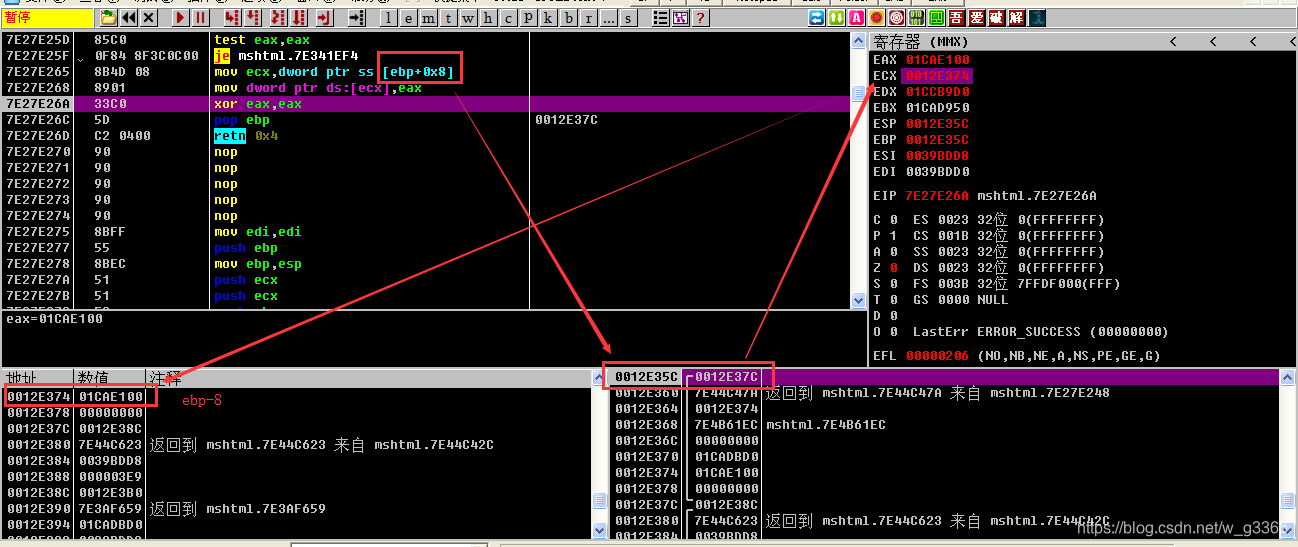Open Threads window with 't' button
The height and width of the screenshot is (547, 1298).
coord(447,18)
